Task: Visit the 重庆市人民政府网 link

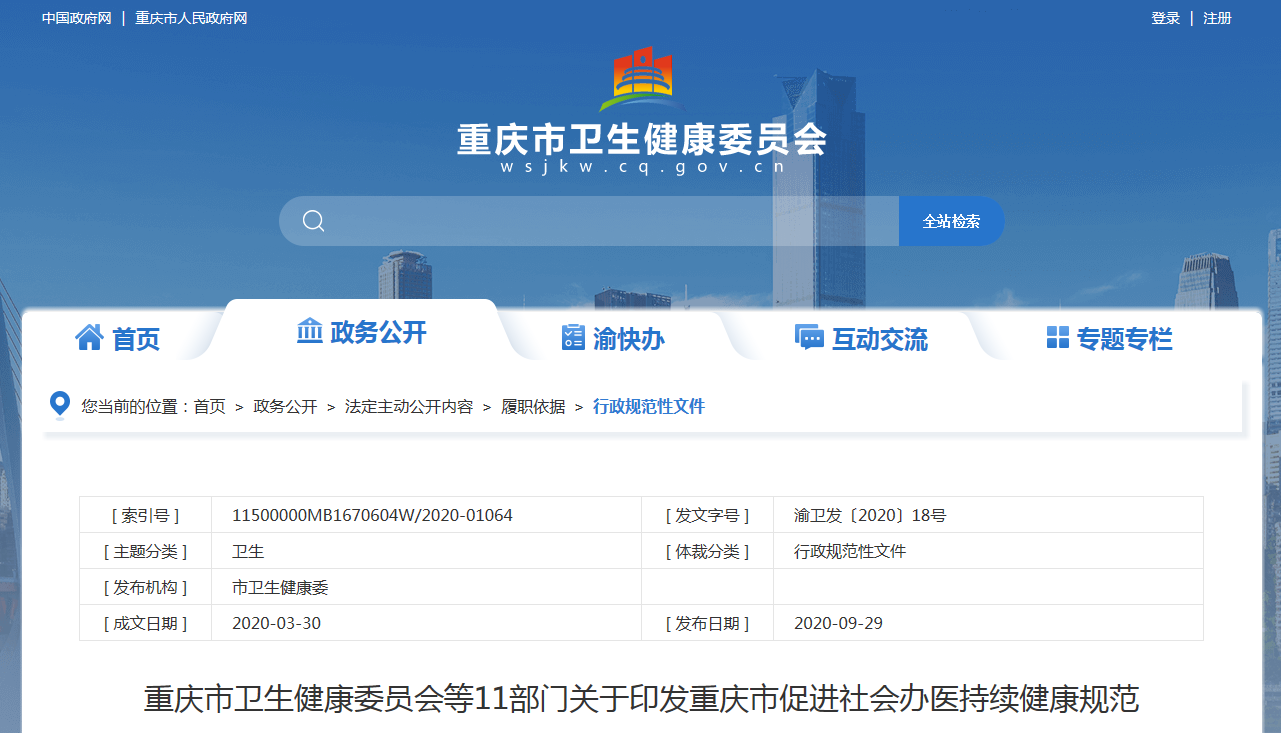Action: pyautogui.click(x=191, y=18)
